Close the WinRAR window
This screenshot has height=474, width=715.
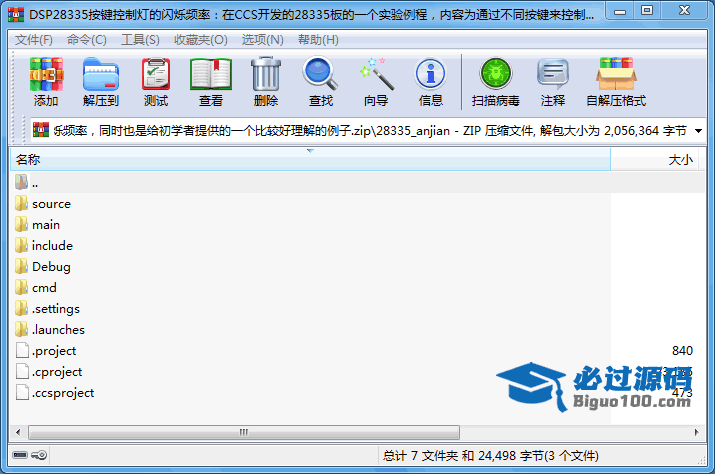pyautogui.click(x=684, y=11)
